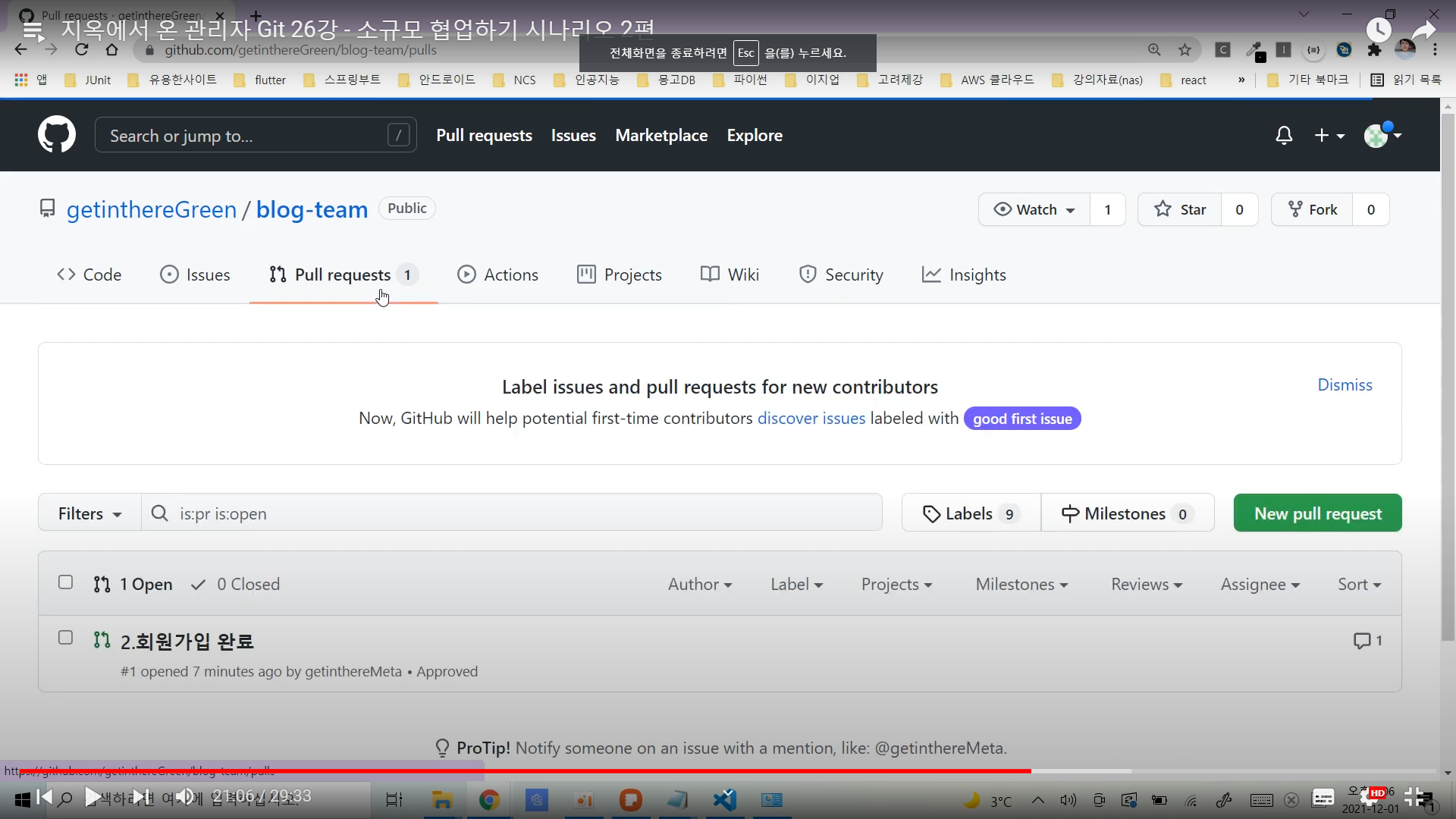This screenshot has height=819, width=1456.
Task: Open the user avatar menu
Action: point(1382,135)
